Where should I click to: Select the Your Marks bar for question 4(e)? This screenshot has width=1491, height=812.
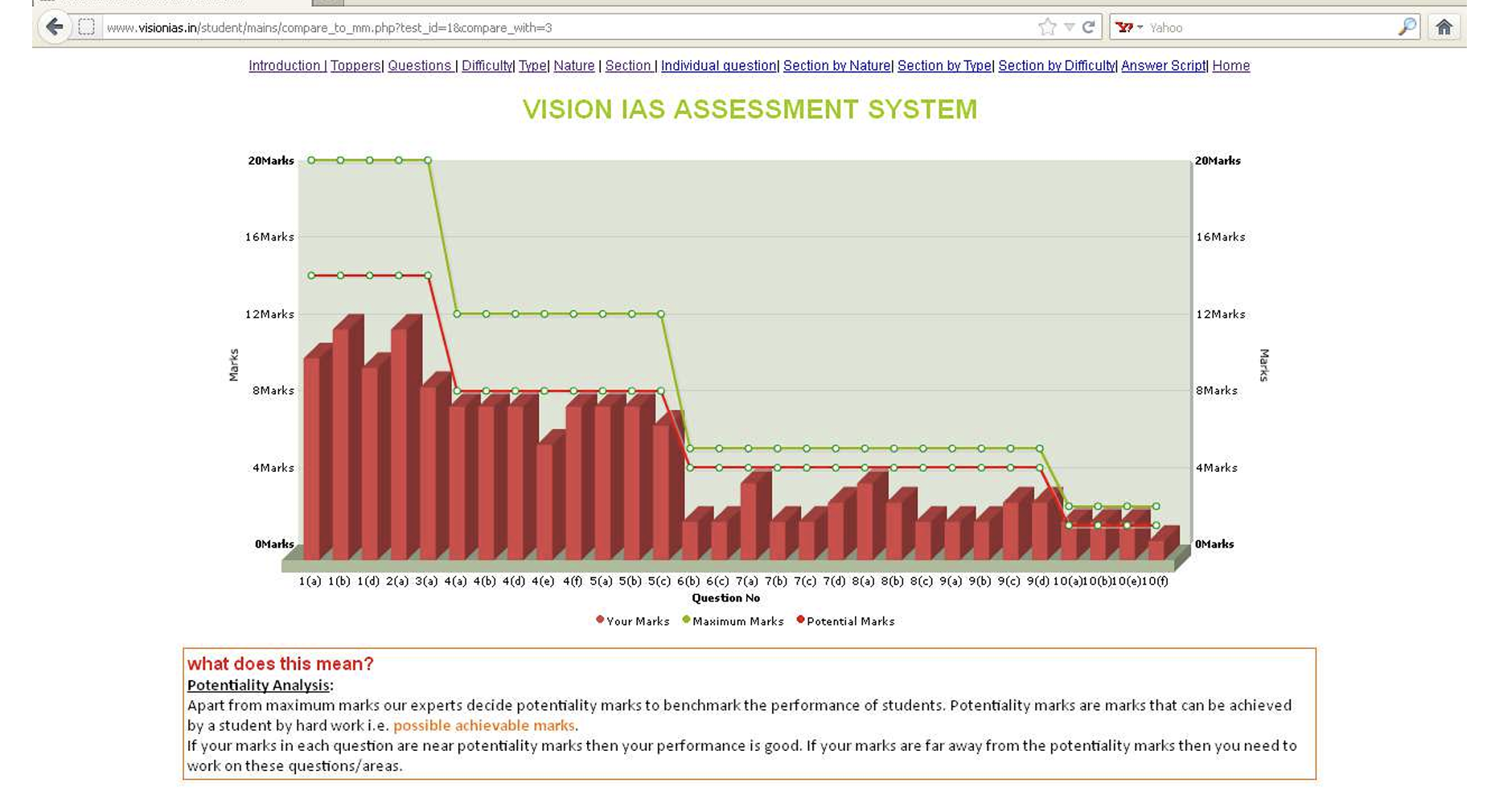tap(552, 495)
